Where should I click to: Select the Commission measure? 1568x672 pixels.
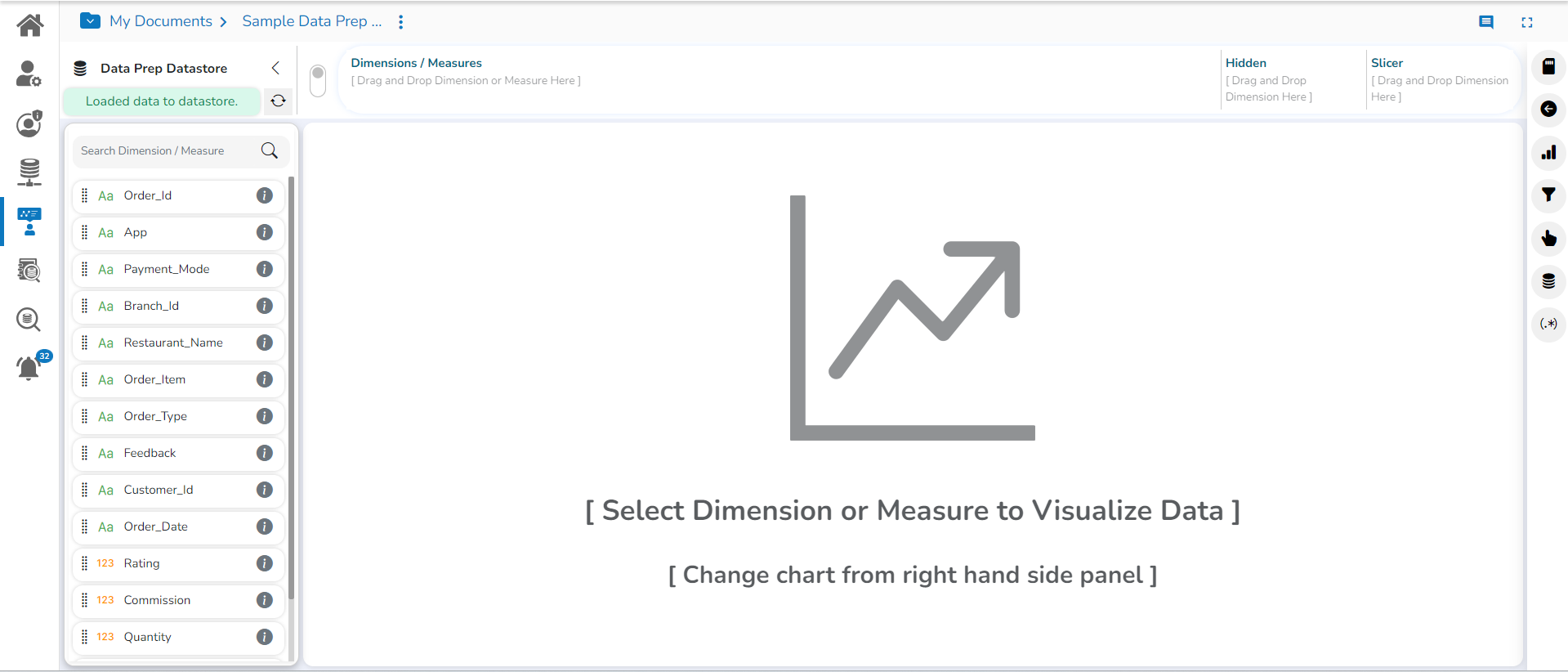pyautogui.click(x=157, y=600)
